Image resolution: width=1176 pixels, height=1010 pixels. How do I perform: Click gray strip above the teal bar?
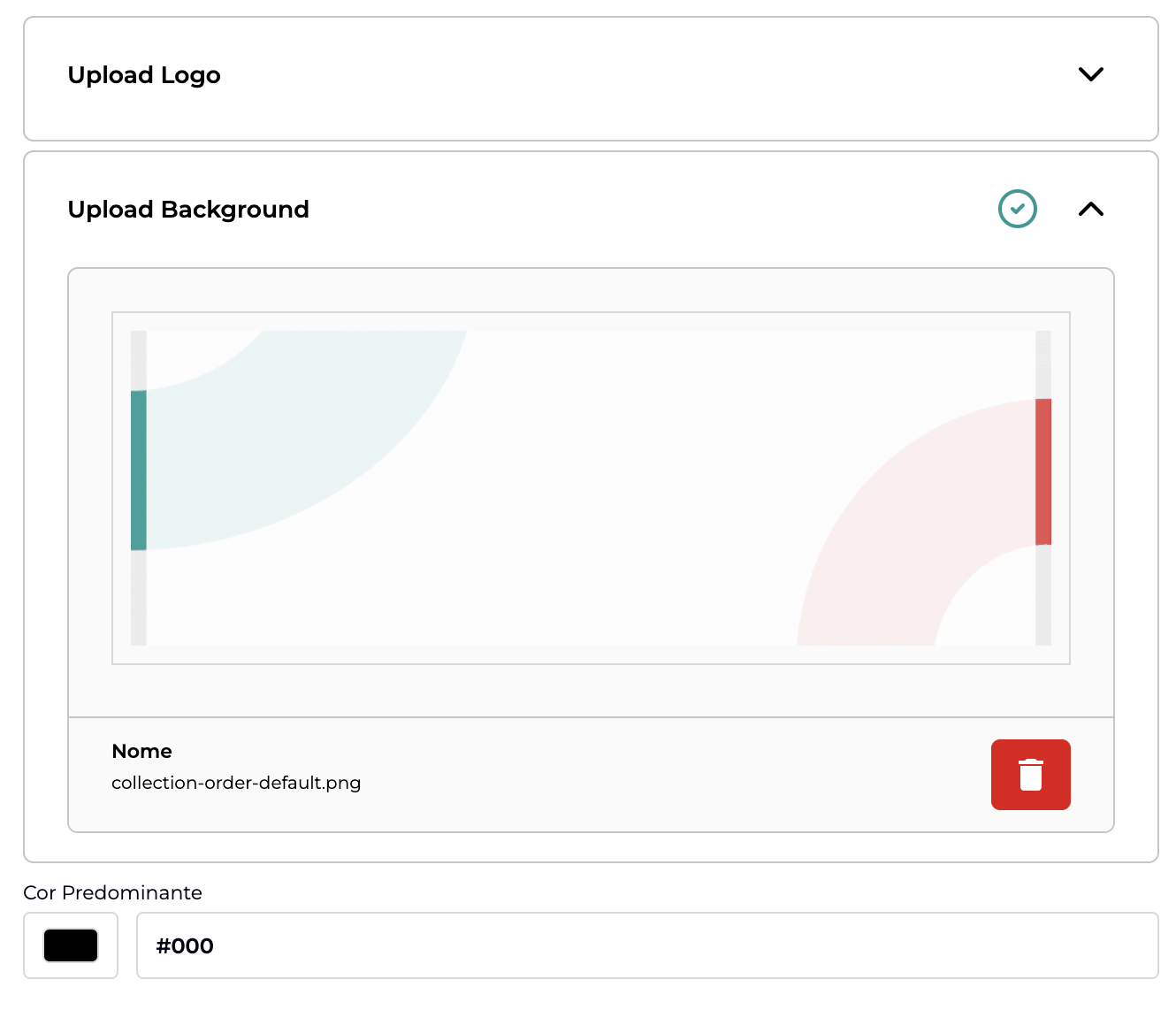point(139,359)
